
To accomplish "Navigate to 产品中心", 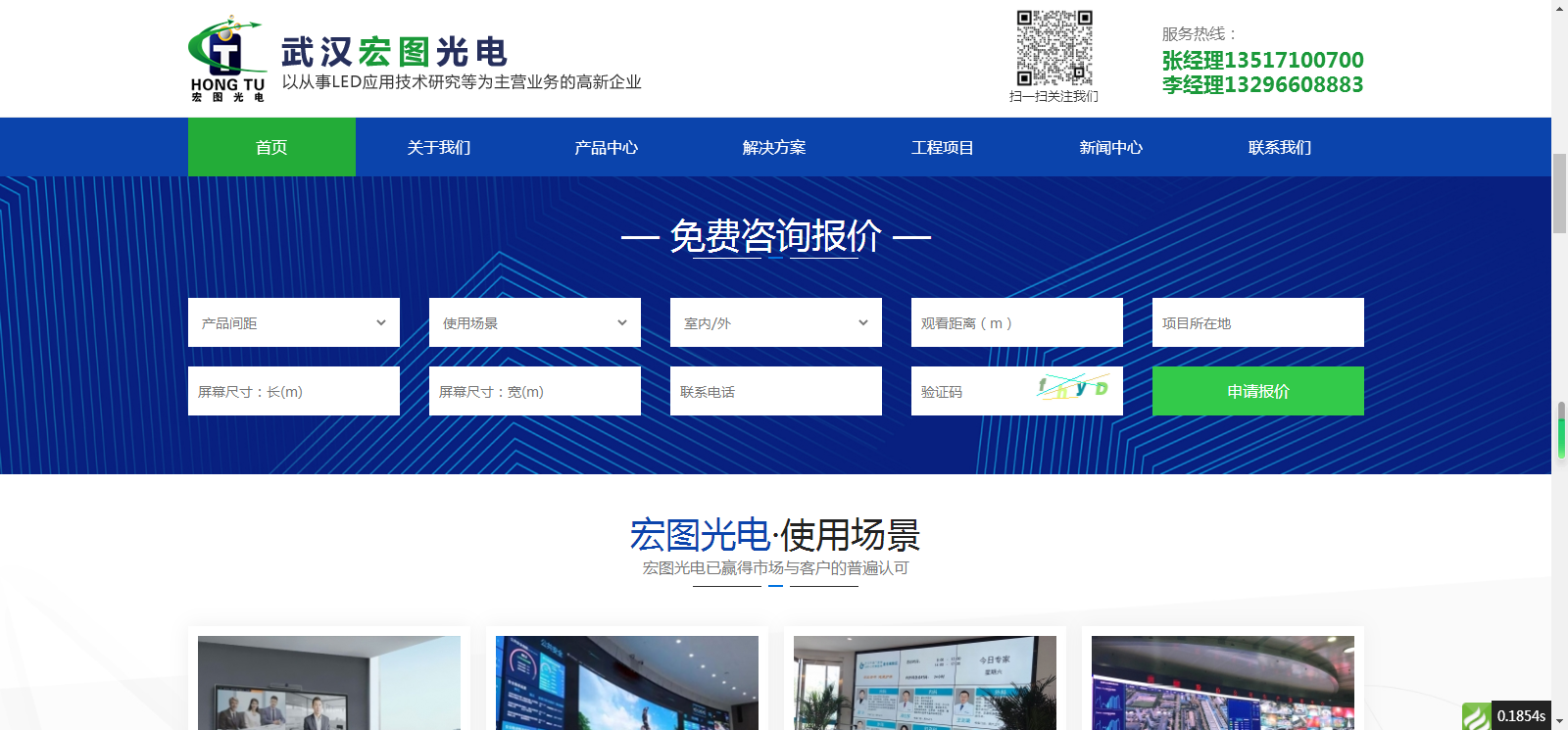I will click(x=607, y=147).
